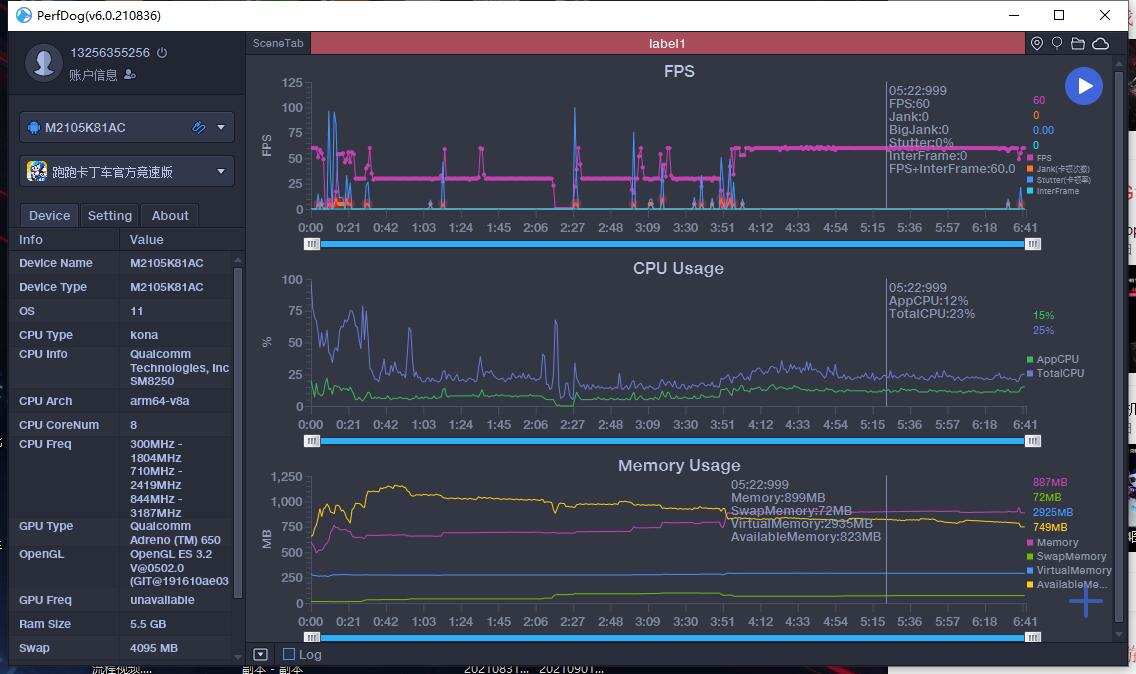1136x674 pixels.
Task: Click the location pin icon in the top bar
Action: click(x=1037, y=43)
